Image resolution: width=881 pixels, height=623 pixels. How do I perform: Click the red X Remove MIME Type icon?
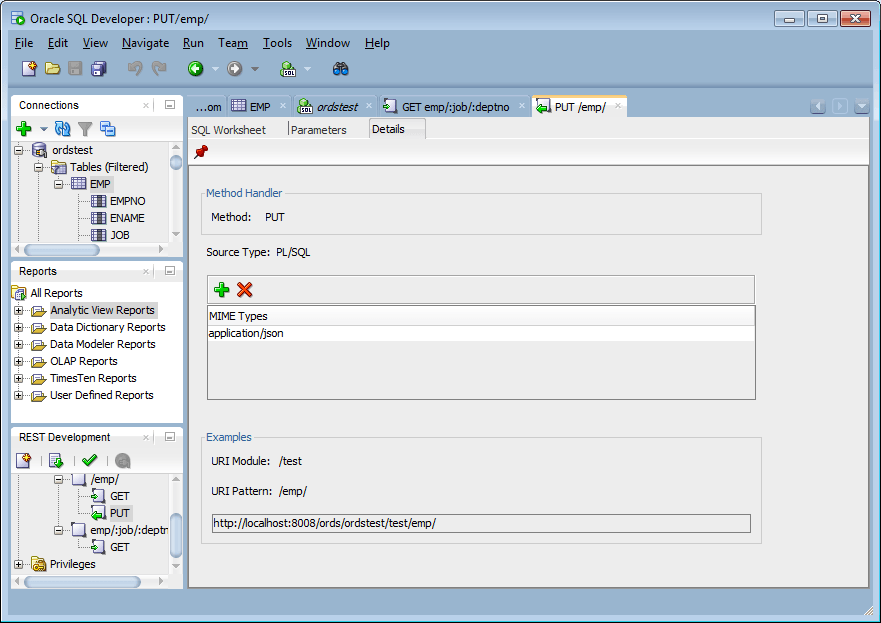click(x=244, y=290)
